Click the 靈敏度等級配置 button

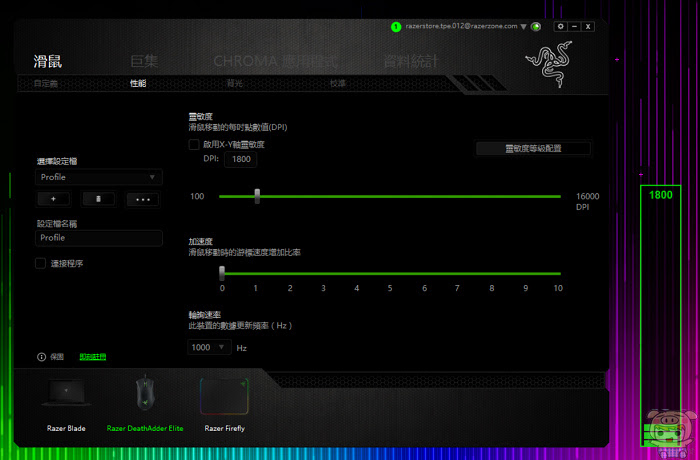click(x=533, y=149)
